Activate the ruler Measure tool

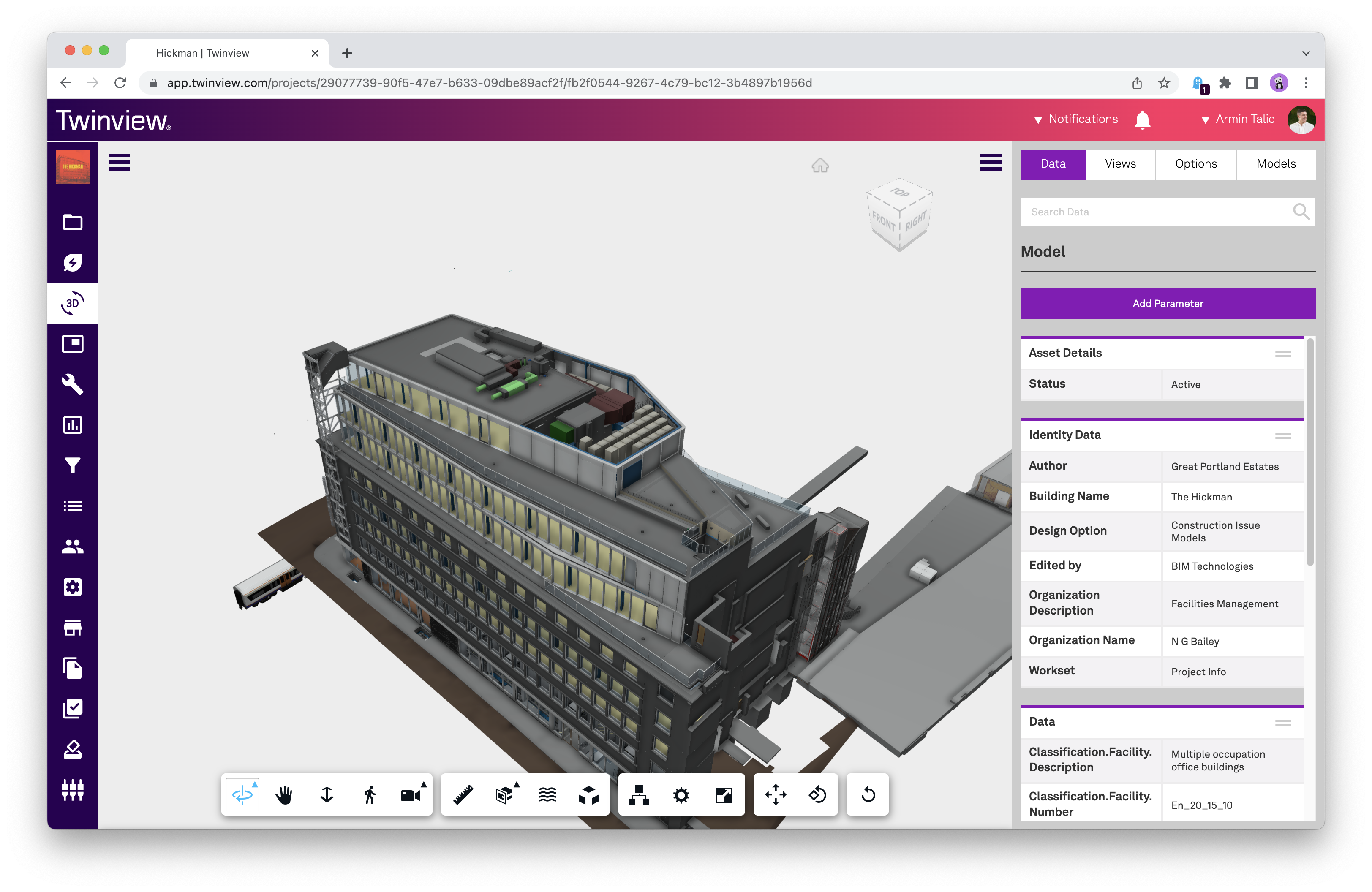click(x=463, y=795)
